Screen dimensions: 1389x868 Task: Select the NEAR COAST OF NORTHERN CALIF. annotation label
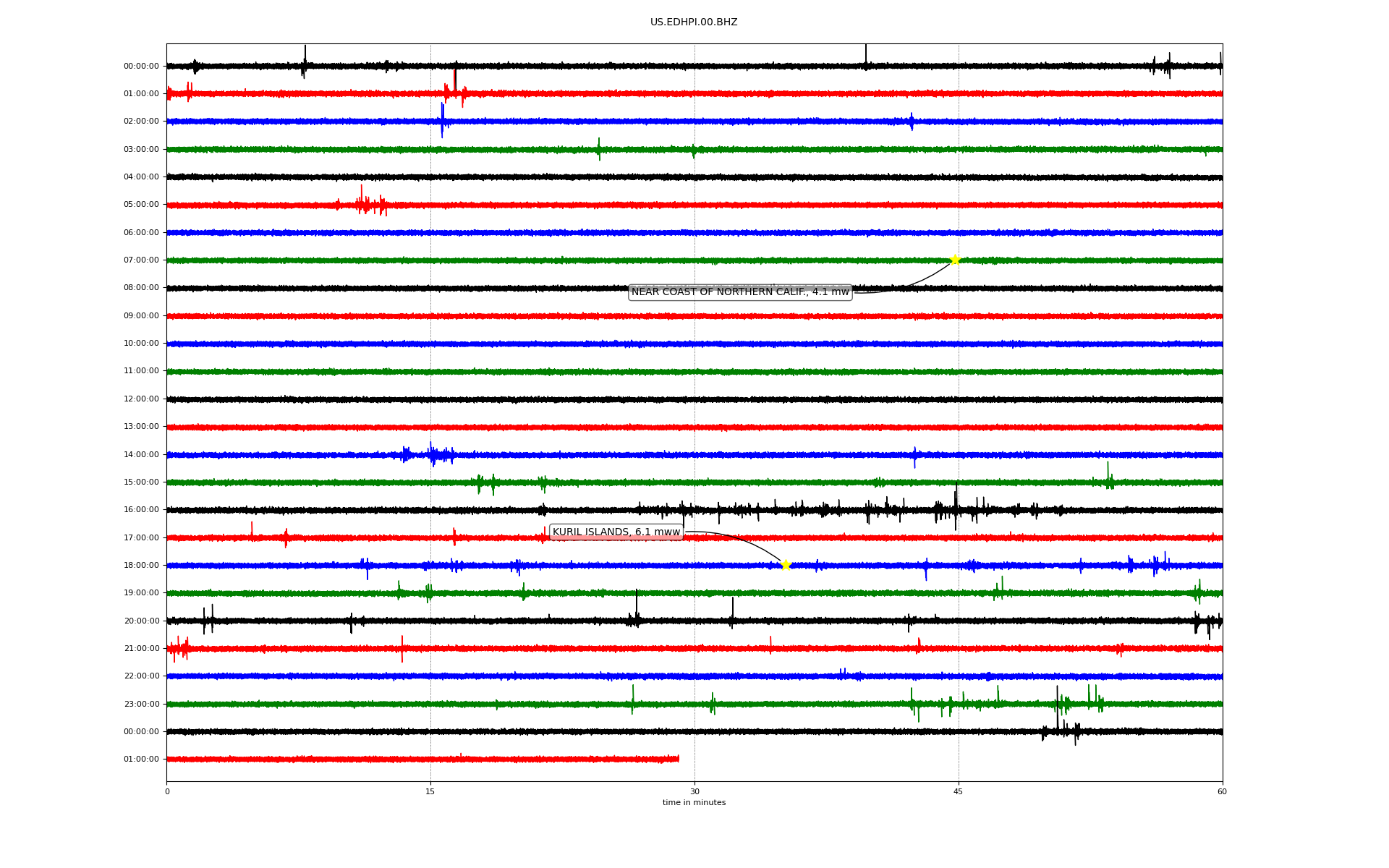pos(740,292)
